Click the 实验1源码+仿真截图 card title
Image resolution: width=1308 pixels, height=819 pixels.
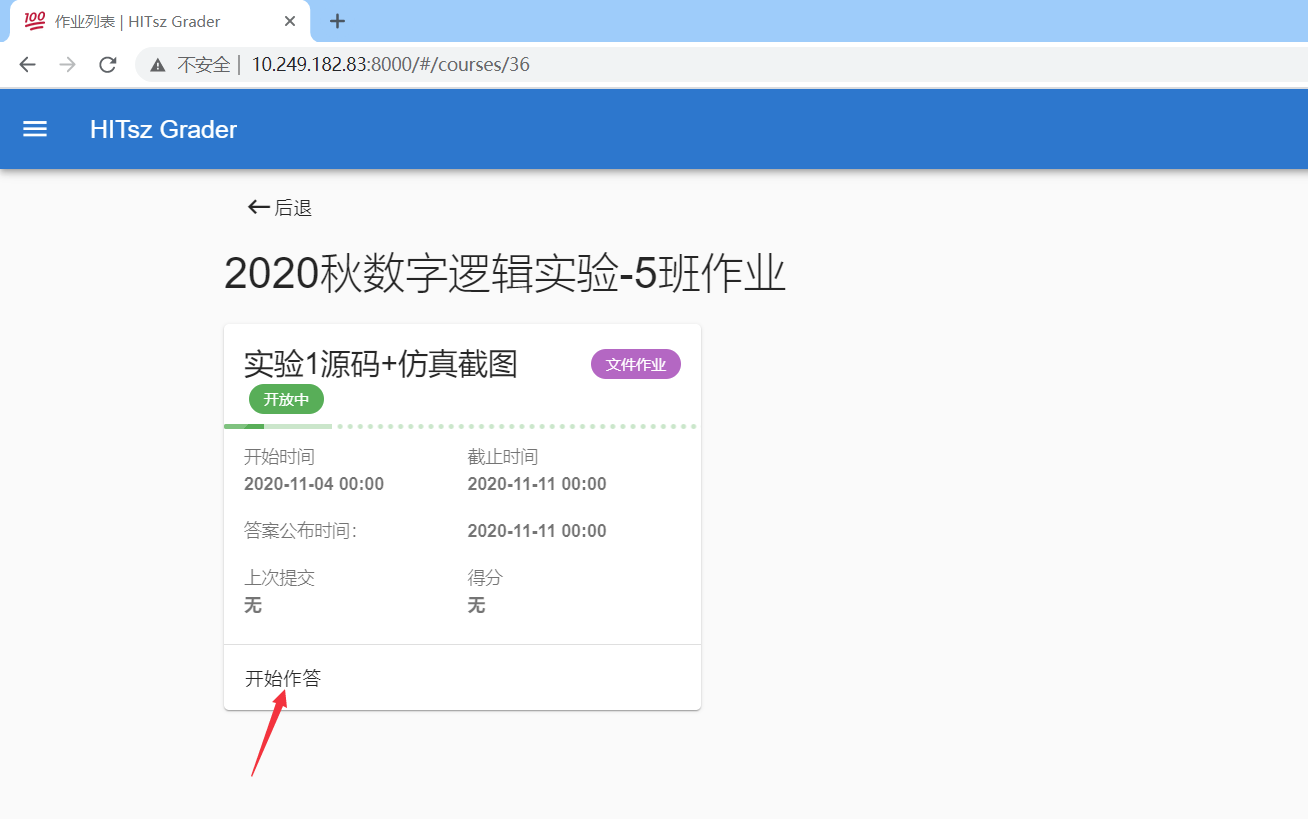pyautogui.click(x=381, y=364)
